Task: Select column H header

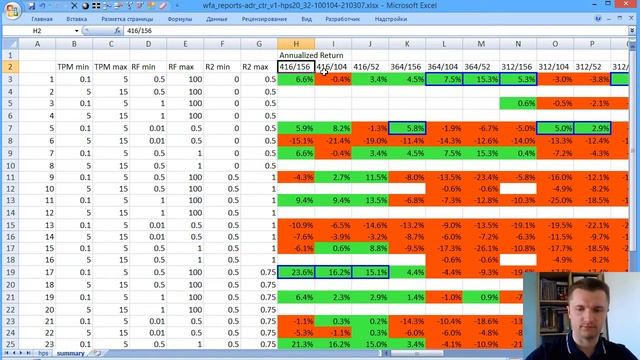Action: [x=296, y=44]
